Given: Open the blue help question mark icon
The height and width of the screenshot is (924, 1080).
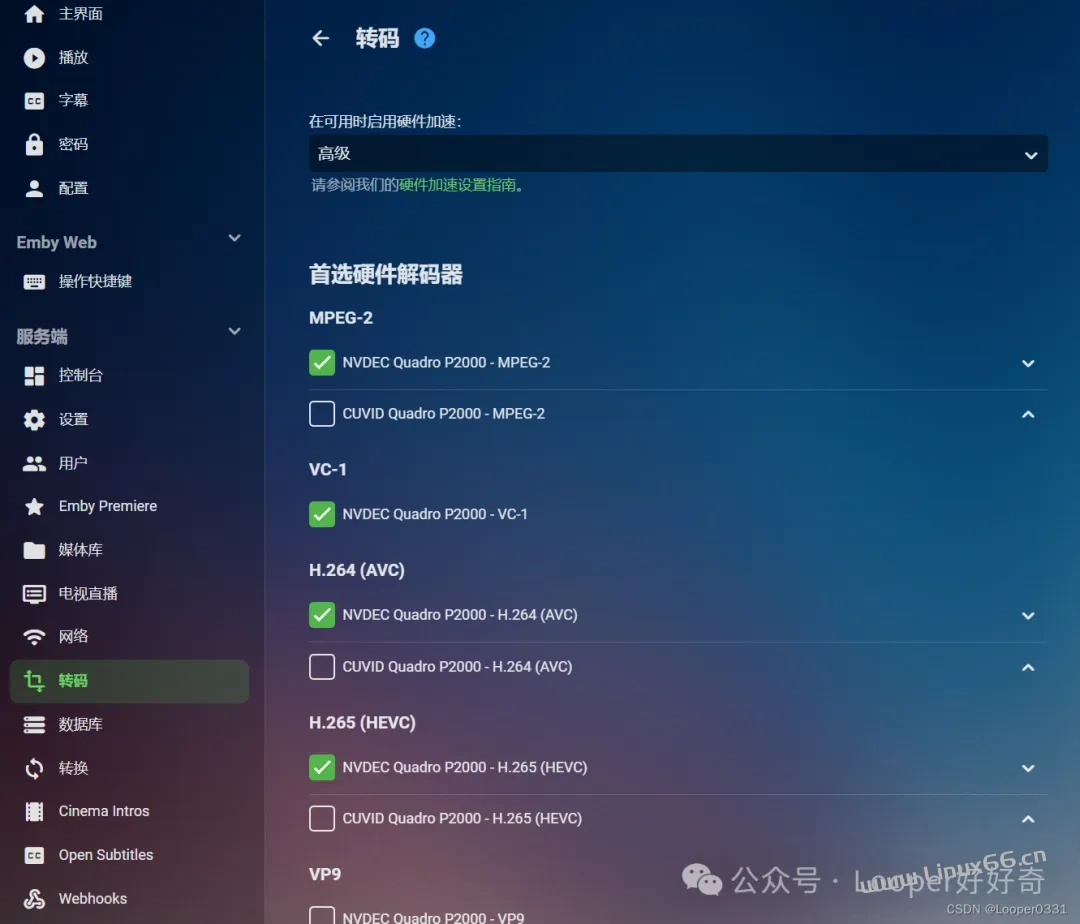Looking at the screenshot, I should [424, 39].
